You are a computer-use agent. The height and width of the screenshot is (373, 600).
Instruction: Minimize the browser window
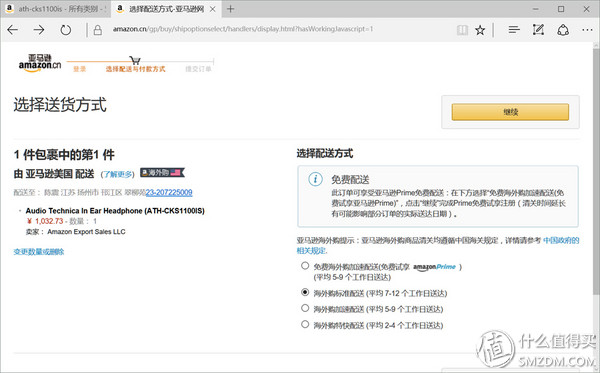(536, 9)
